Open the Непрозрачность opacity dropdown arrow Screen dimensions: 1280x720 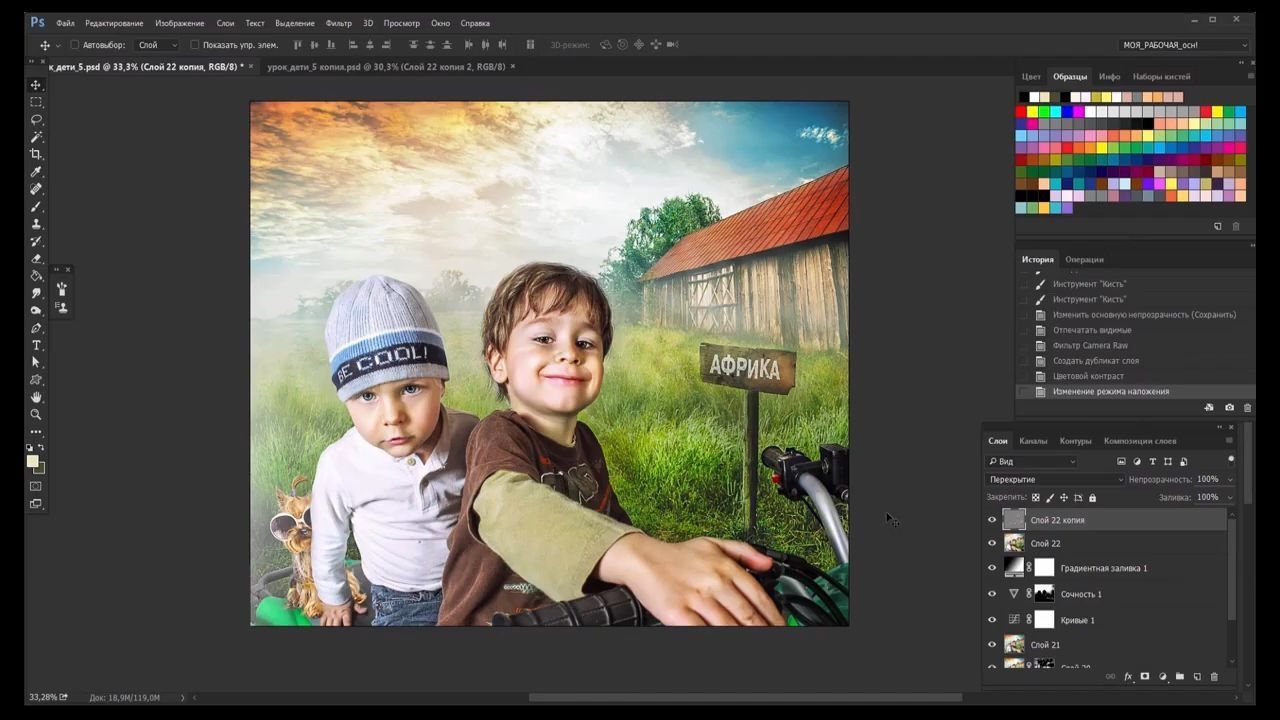[x=1229, y=480]
